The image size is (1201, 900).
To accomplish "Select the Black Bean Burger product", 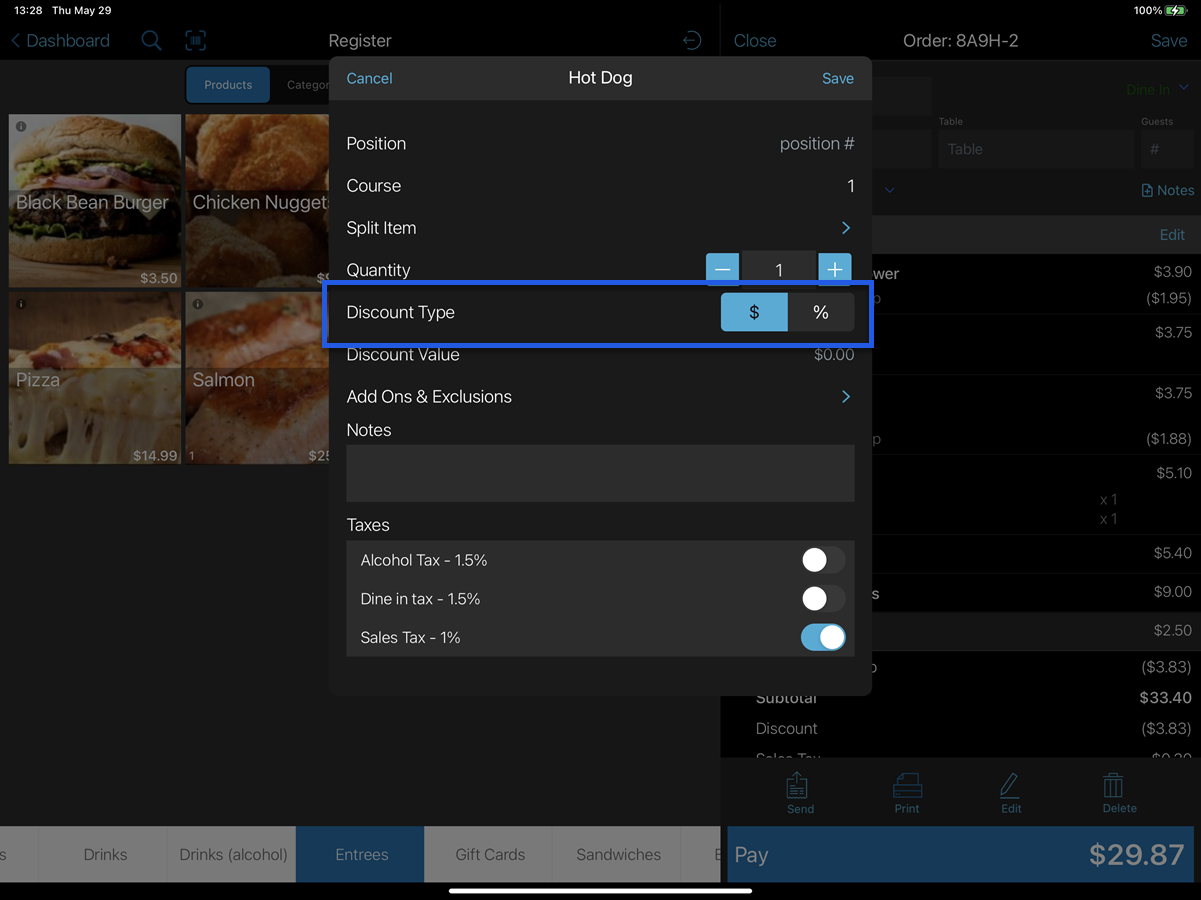I will pos(95,201).
